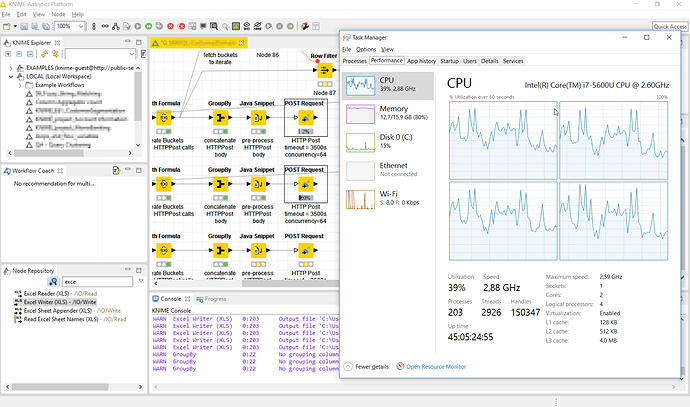Viewport: 690px width, 407px height.
Task: Click the Workflow Coach settings icon
Action: [x=116, y=170]
